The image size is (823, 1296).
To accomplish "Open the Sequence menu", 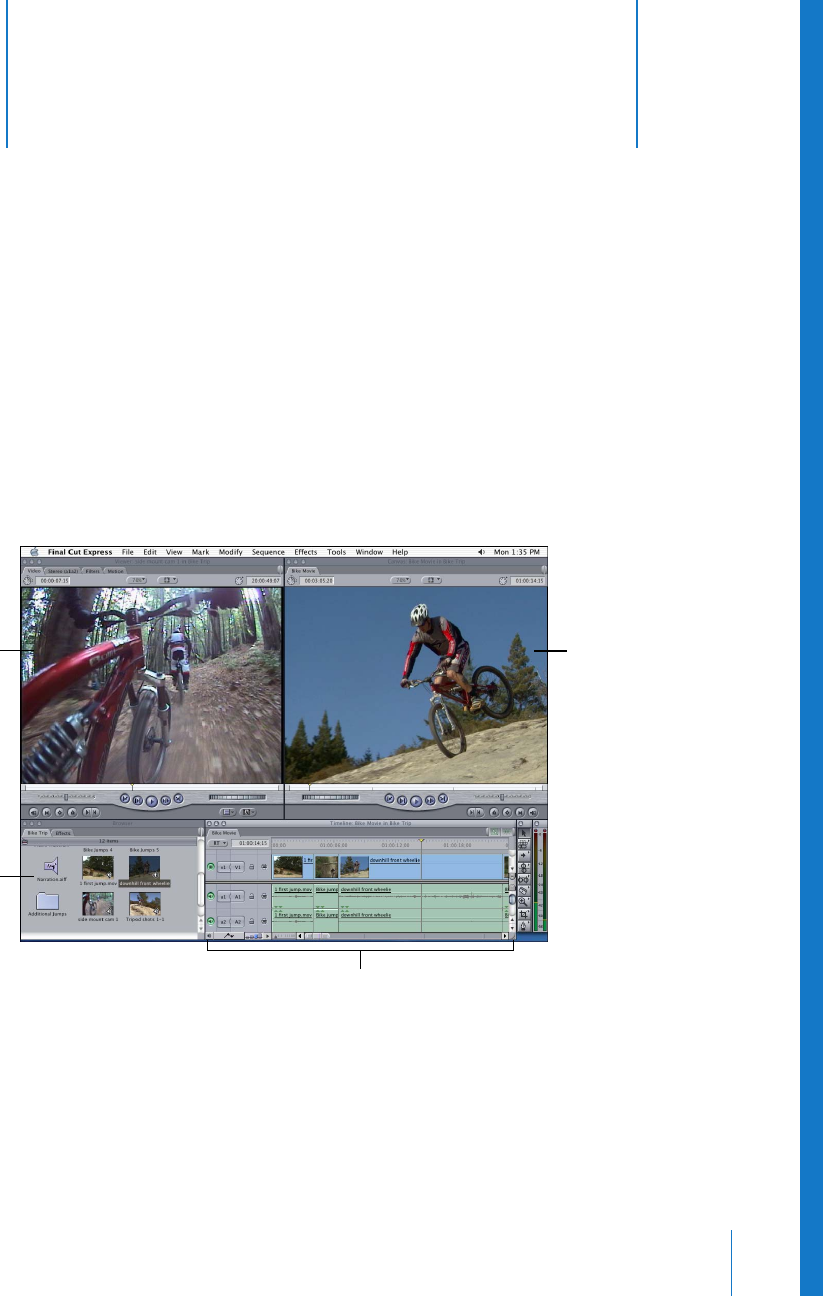I will pyautogui.click(x=268, y=552).
